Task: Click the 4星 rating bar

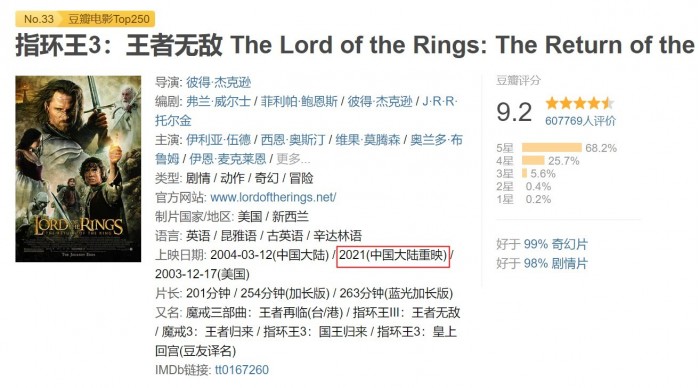Action: pos(533,161)
